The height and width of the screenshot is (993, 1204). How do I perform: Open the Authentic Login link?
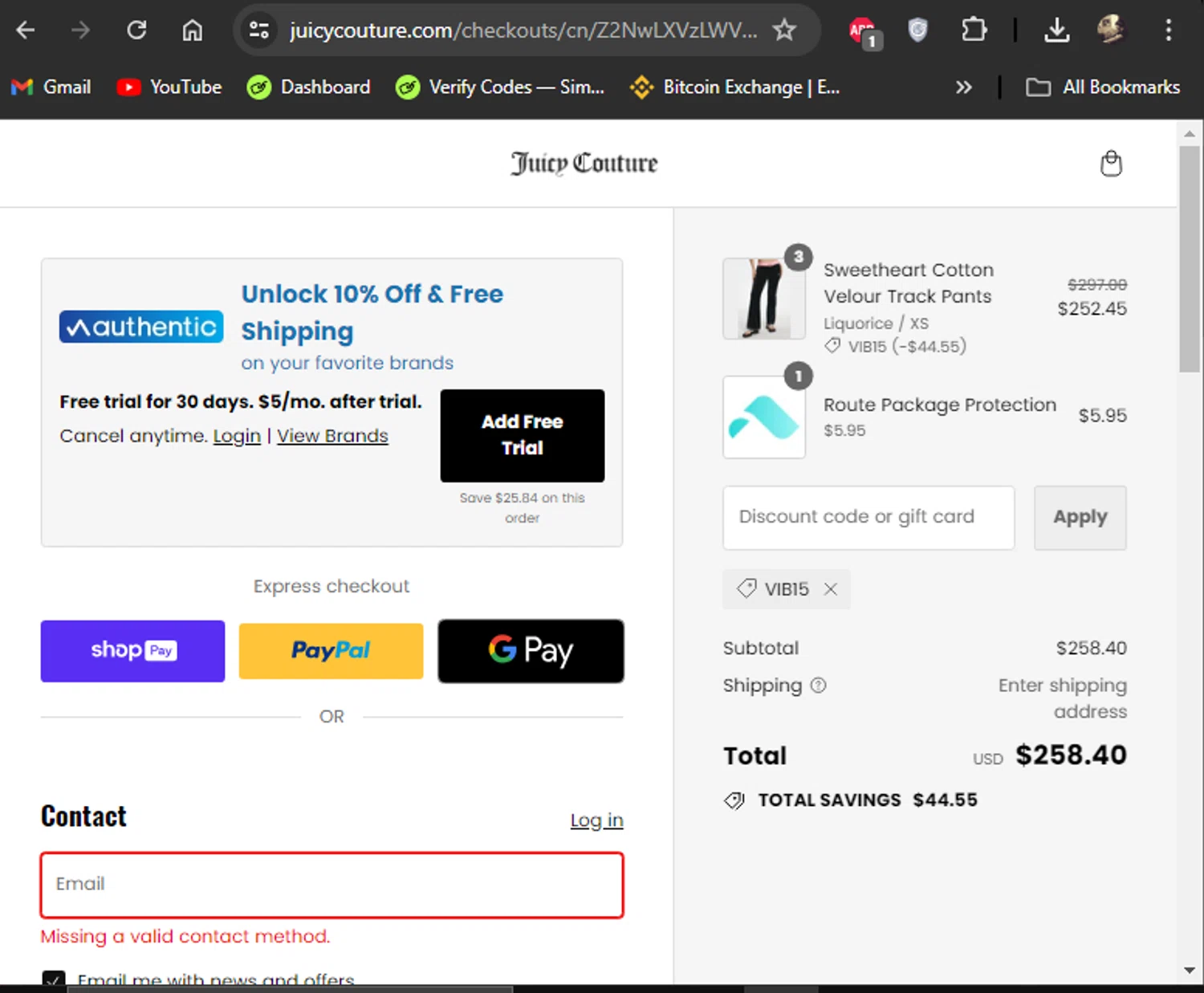tap(237, 436)
